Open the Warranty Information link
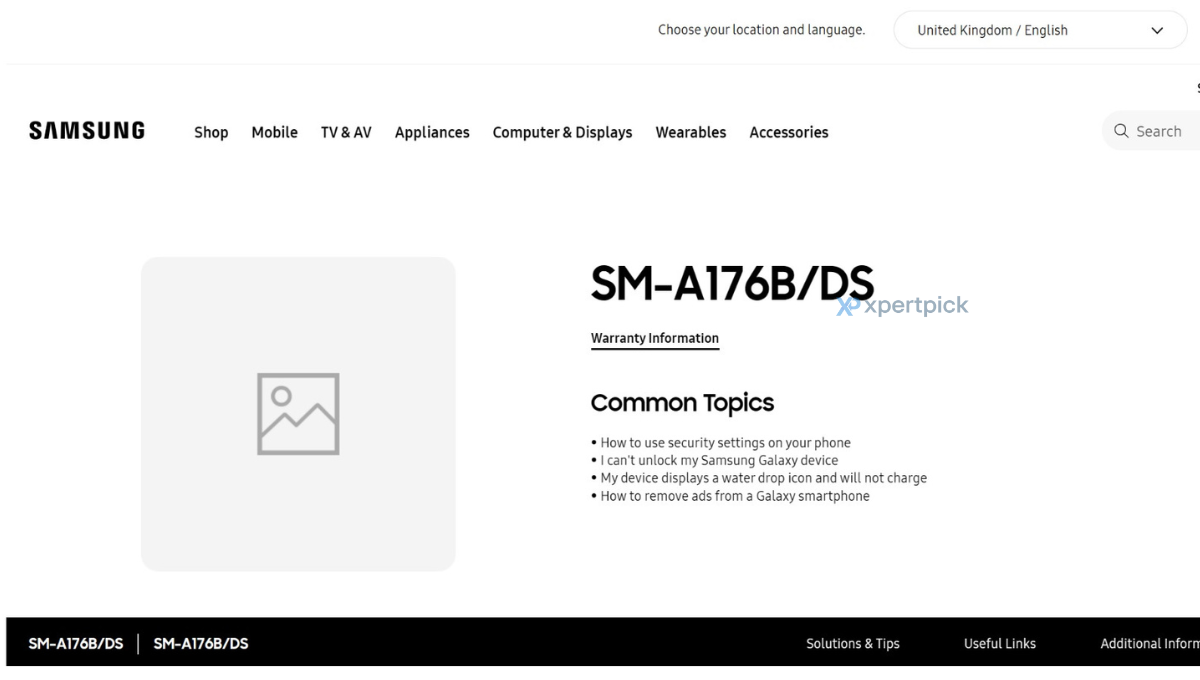Image resolution: width=1200 pixels, height=680 pixels. coord(655,338)
